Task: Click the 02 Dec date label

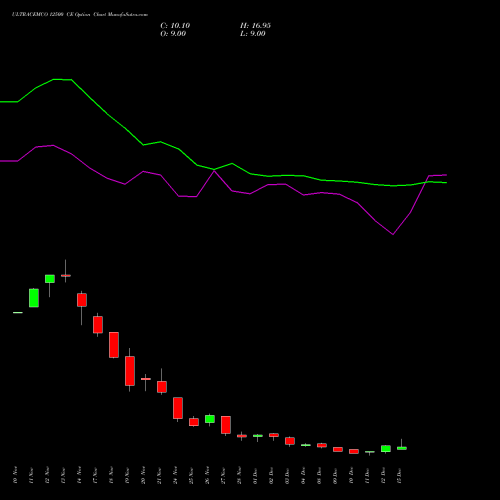Action: click(x=271, y=475)
